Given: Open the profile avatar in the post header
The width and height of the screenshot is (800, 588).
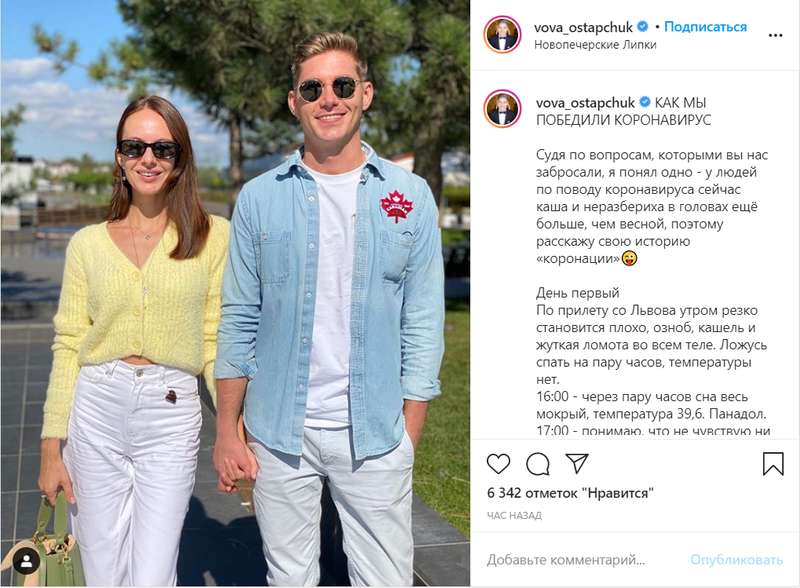Looking at the screenshot, I should click(x=502, y=35).
